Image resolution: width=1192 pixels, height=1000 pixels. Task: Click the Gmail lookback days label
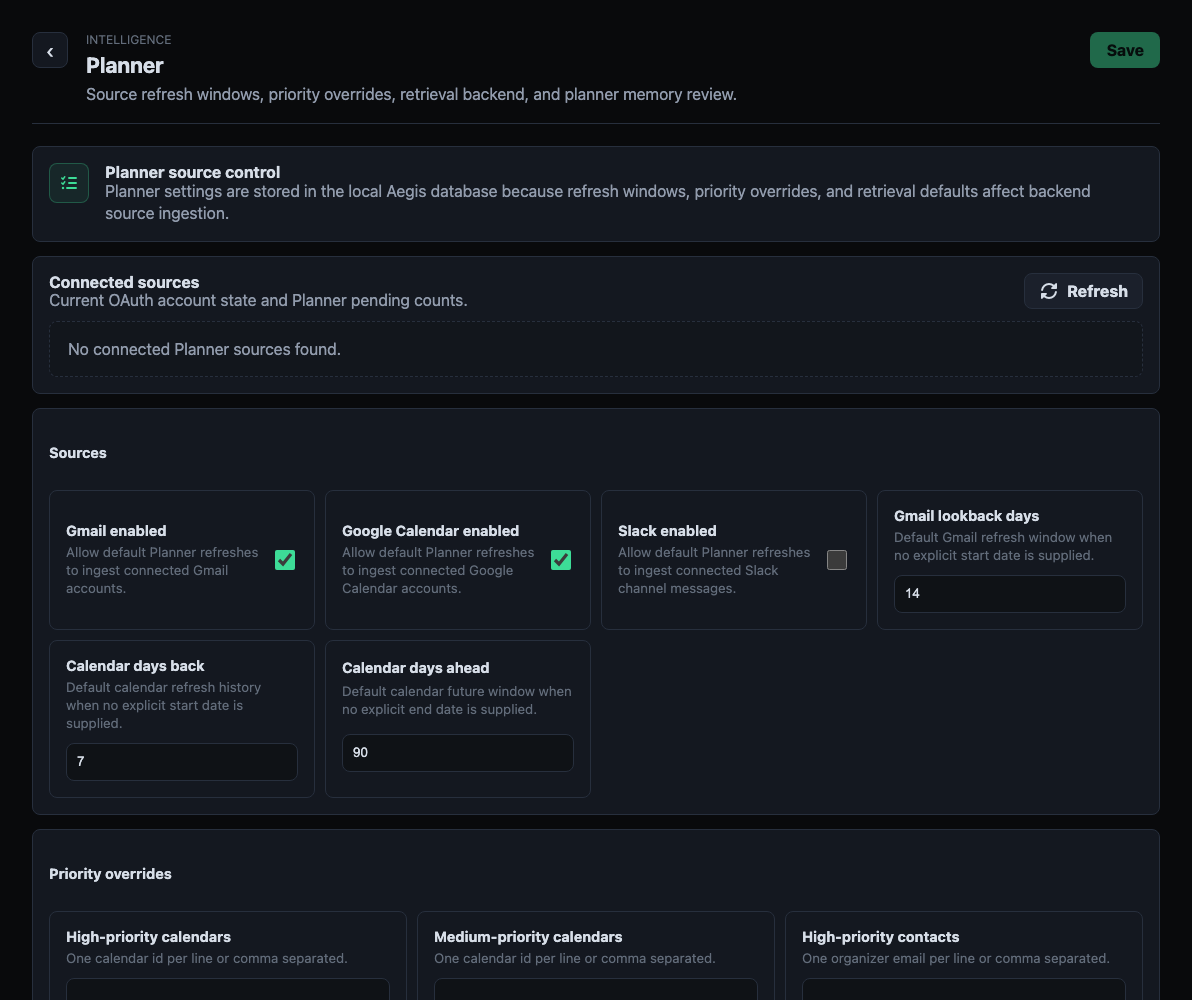tap(966, 516)
